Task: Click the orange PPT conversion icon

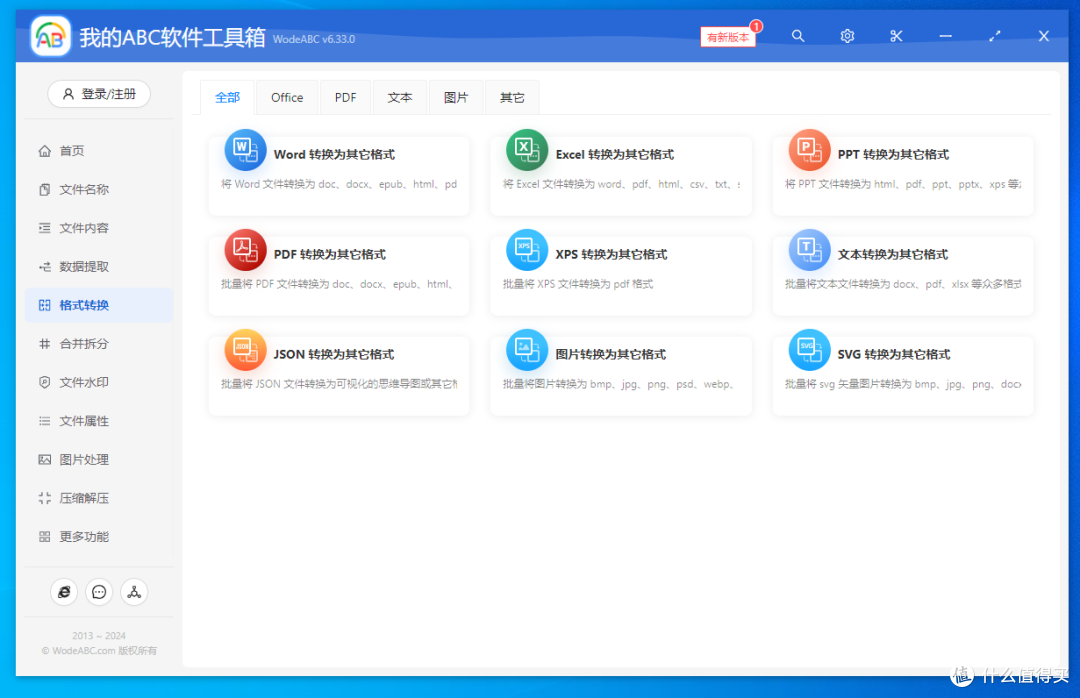Action: coord(809,150)
